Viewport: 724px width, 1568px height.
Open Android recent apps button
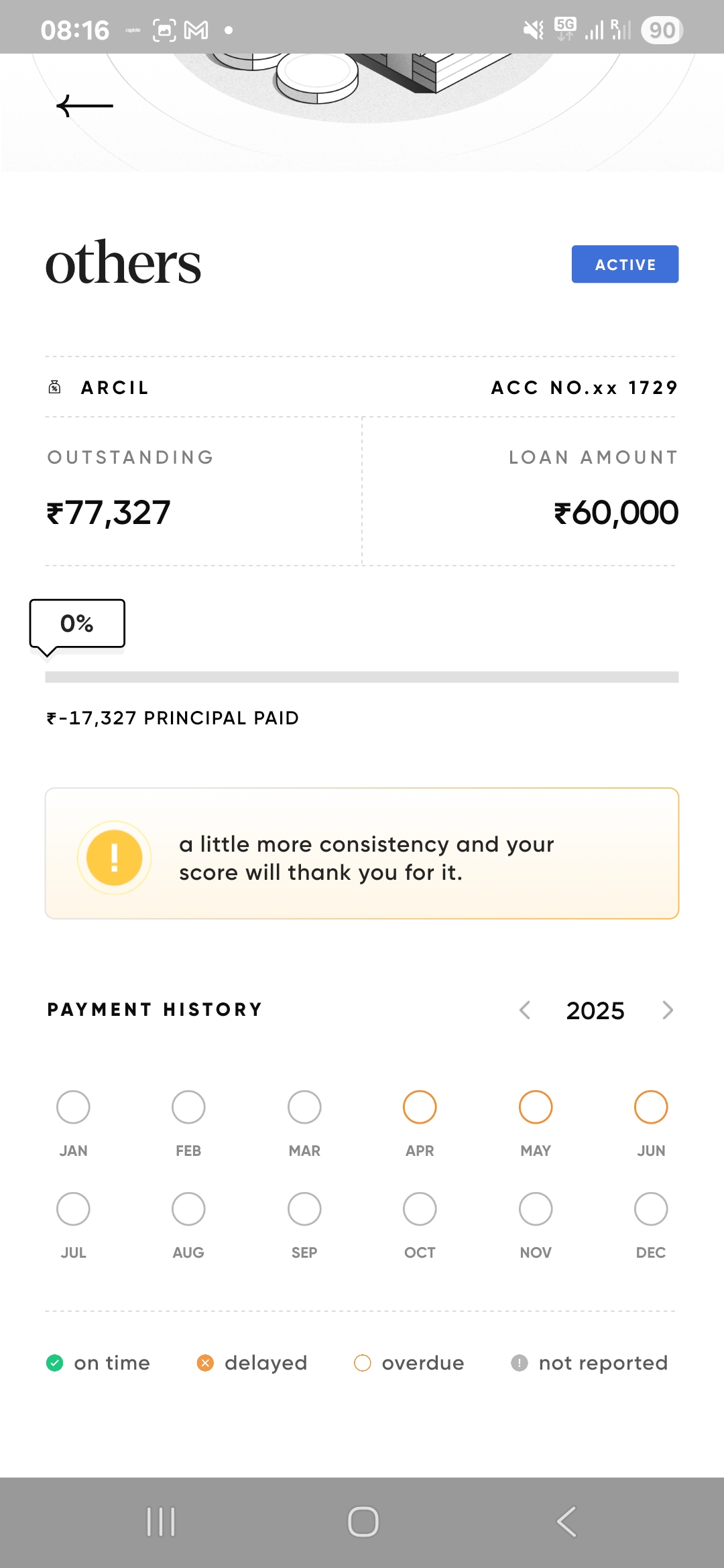pos(161,1522)
